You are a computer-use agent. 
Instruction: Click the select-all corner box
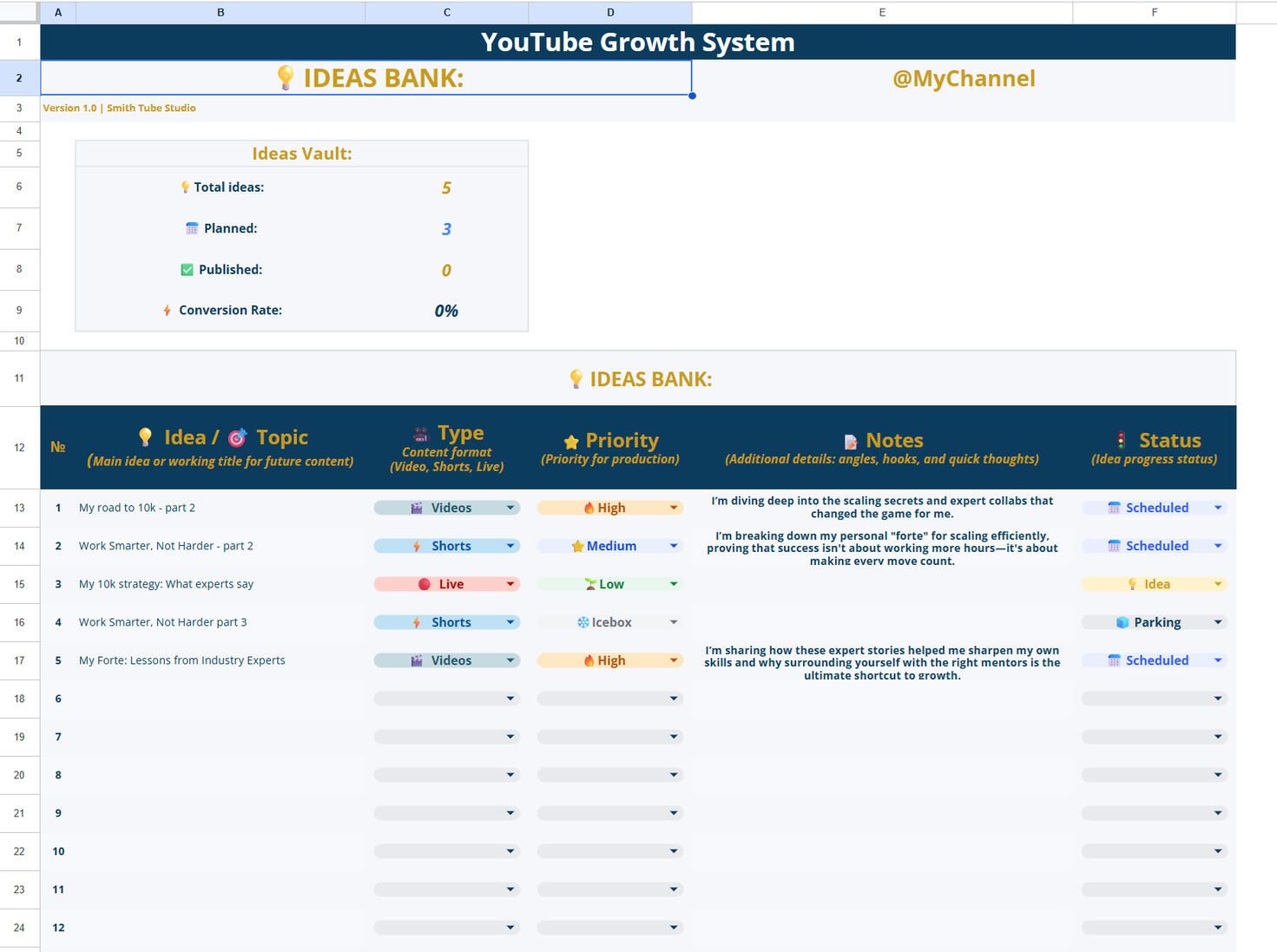[19, 12]
